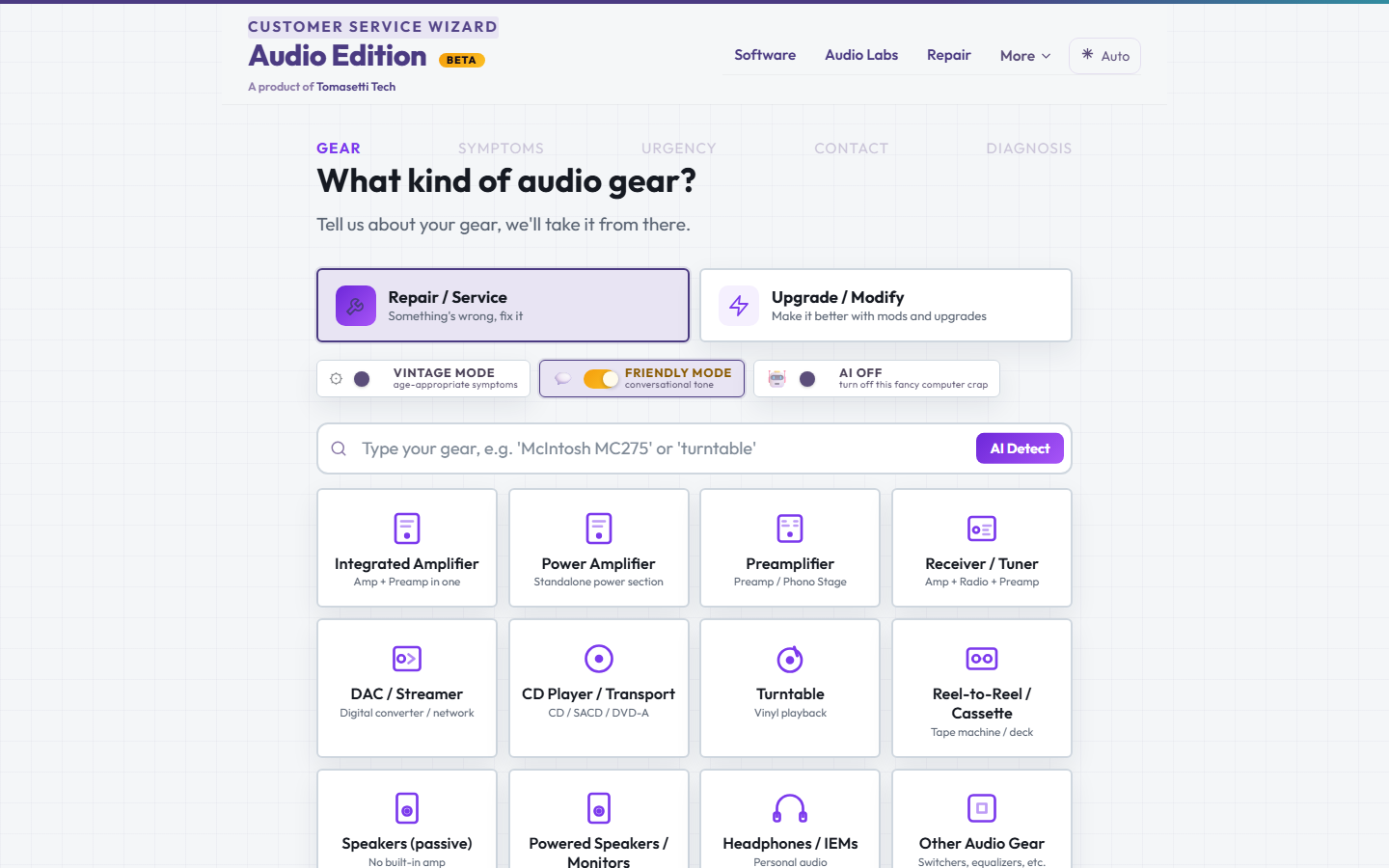Click the Speakers (passive) icon
Image resolution: width=1389 pixels, height=868 pixels.
(407, 808)
